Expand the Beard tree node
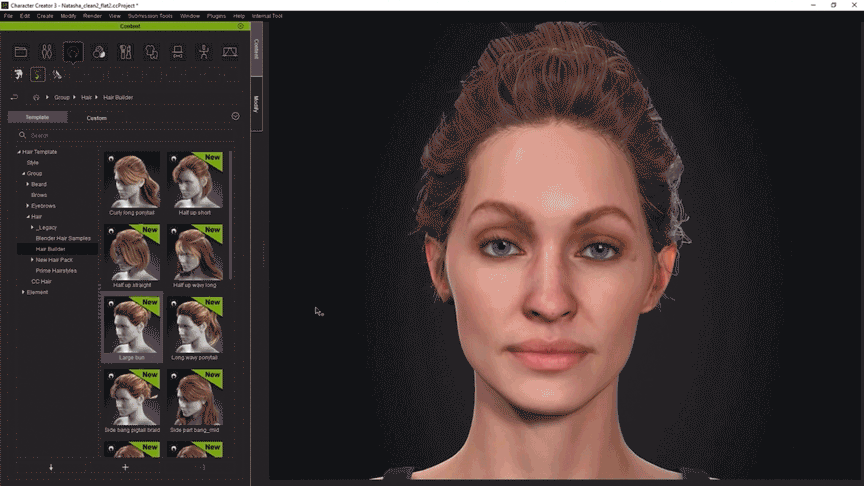This screenshot has height=486, width=864. click(28, 184)
